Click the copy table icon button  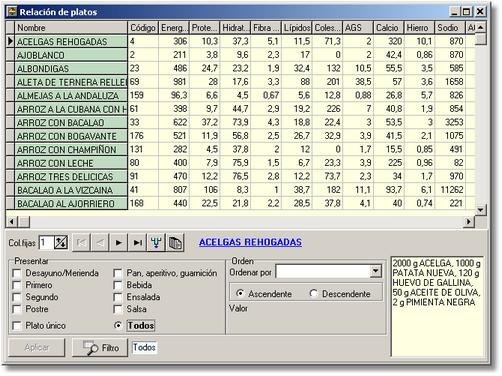click(x=175, y=242)
